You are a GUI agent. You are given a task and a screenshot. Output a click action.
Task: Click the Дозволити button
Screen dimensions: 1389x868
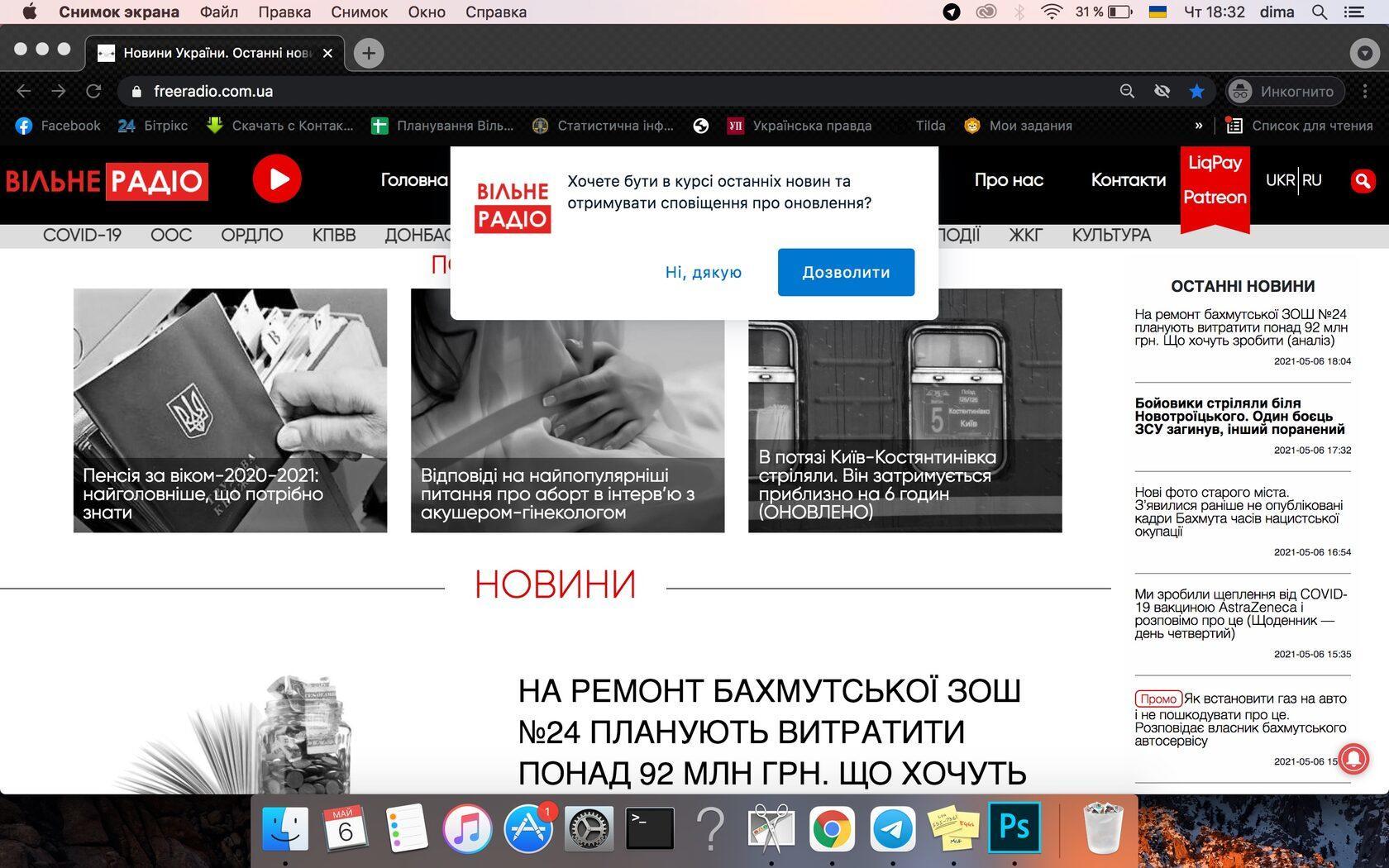click(846, 272)
